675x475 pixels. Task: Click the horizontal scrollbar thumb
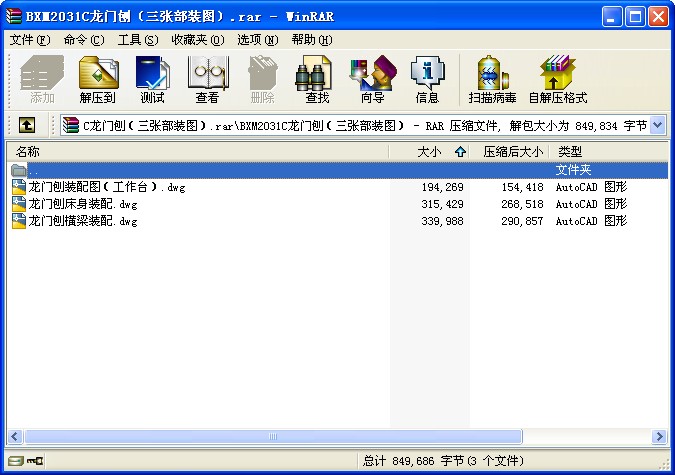tap(273, 437)
